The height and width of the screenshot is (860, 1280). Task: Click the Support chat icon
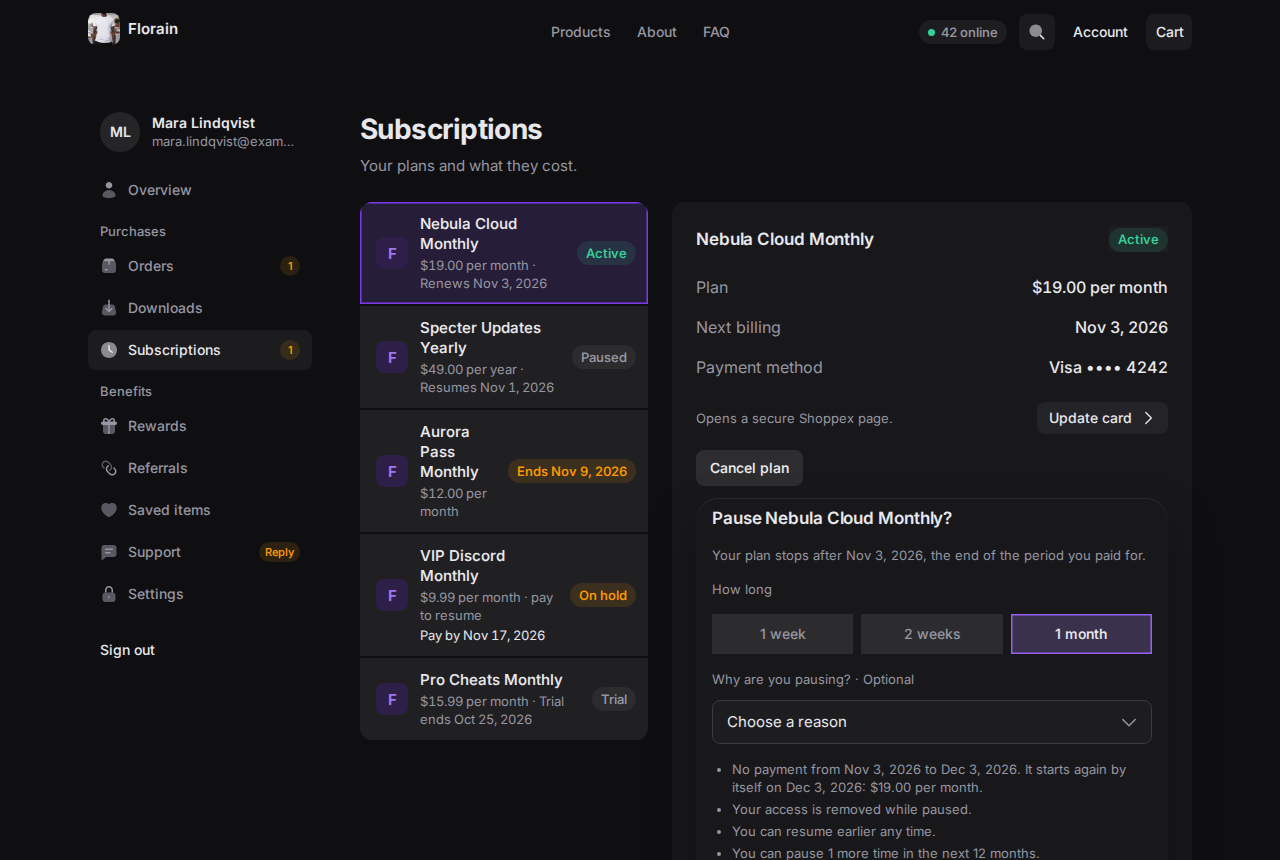coord(109,552)
